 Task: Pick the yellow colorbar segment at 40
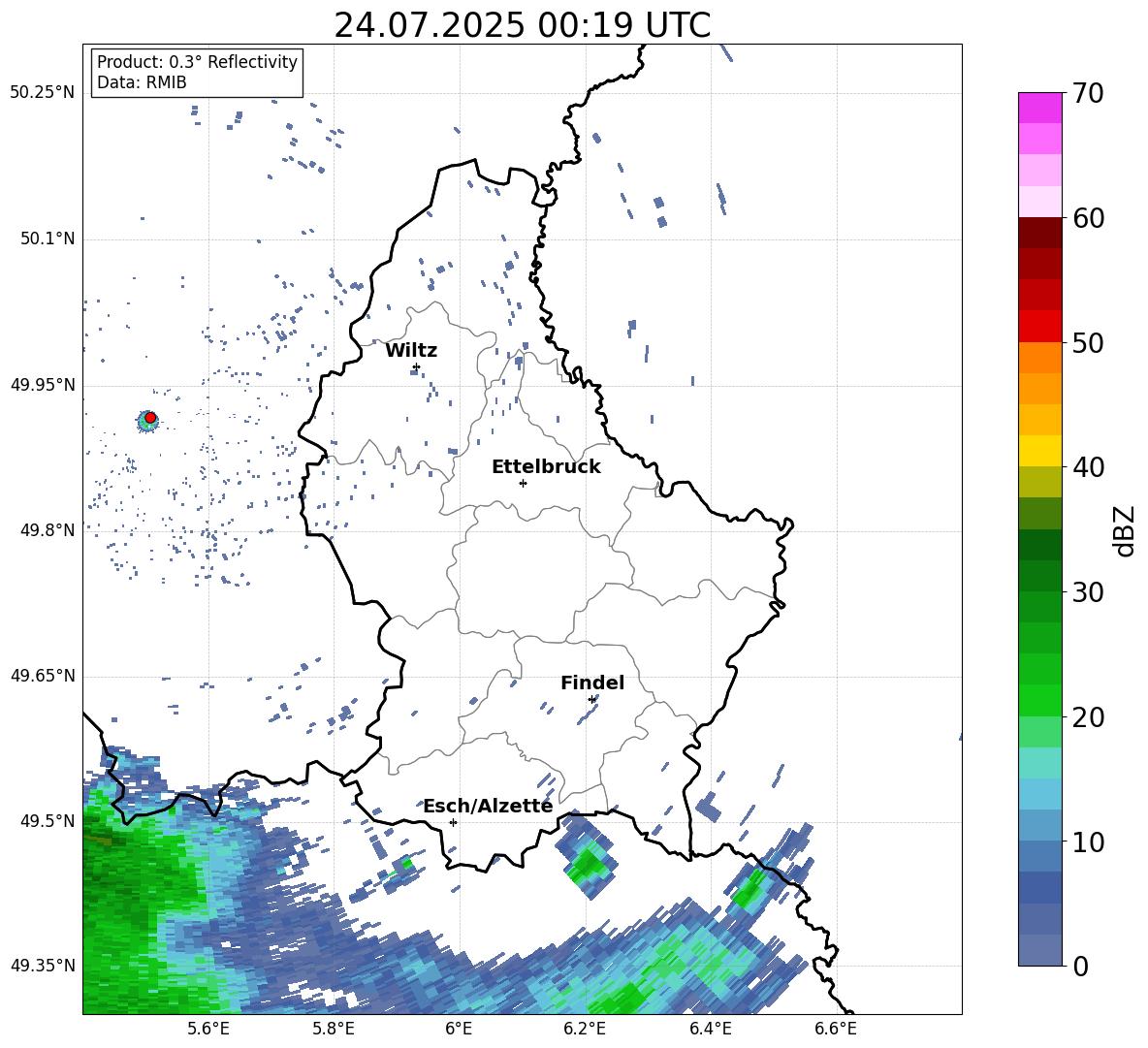click(x=1039, y=451)
